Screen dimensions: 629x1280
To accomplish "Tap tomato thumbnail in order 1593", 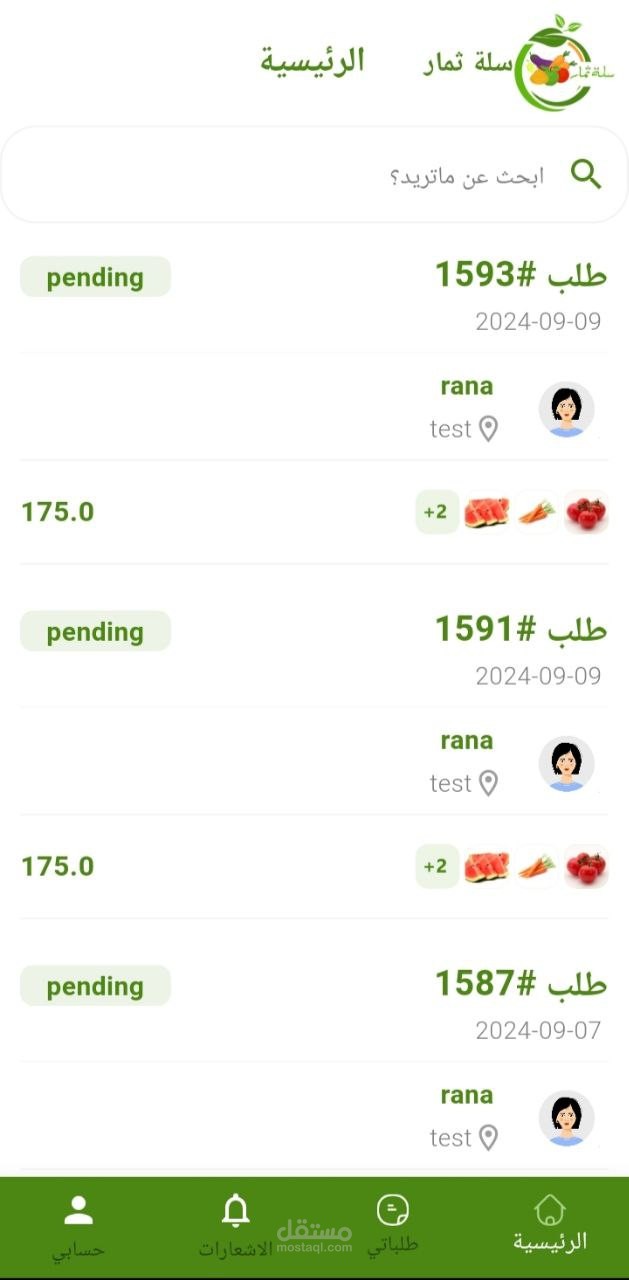I will (586, 512).
